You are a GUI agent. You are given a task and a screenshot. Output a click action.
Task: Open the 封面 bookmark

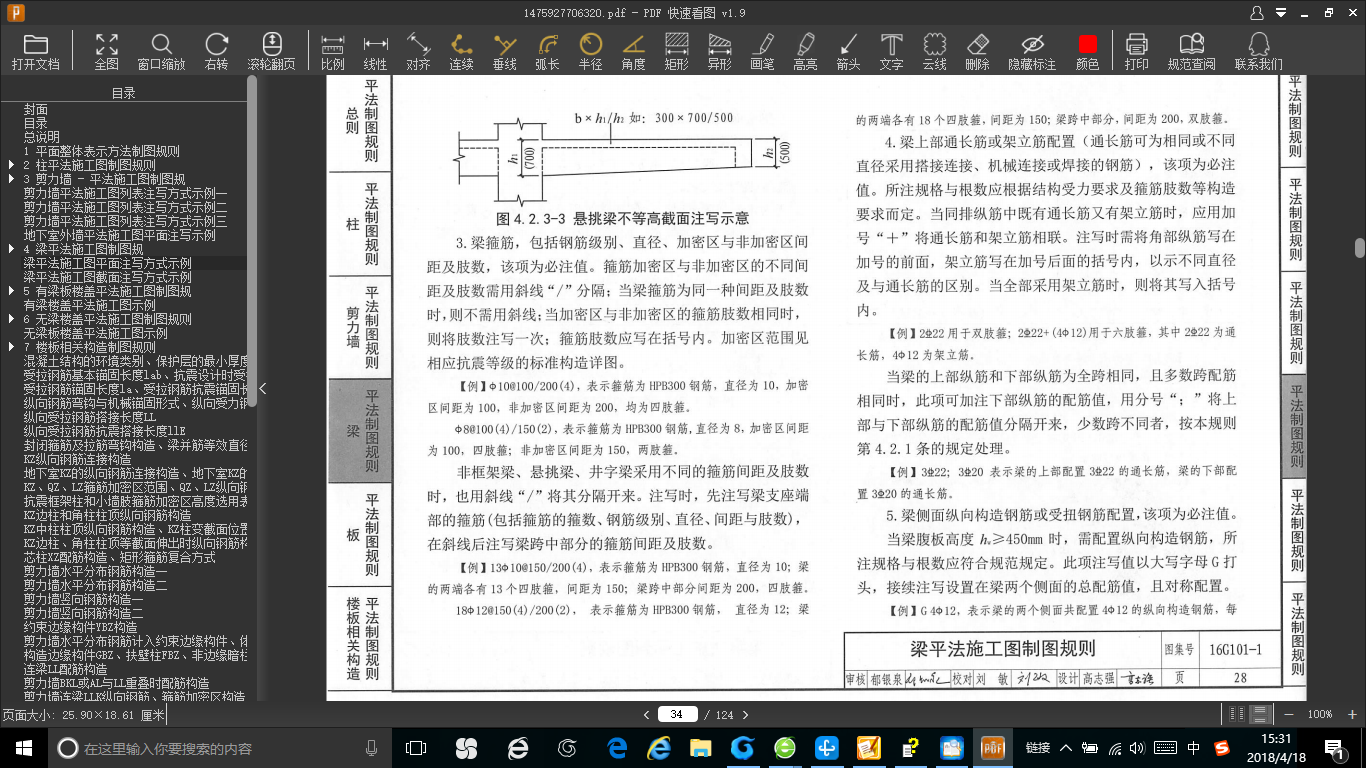[x=36, y=109]
